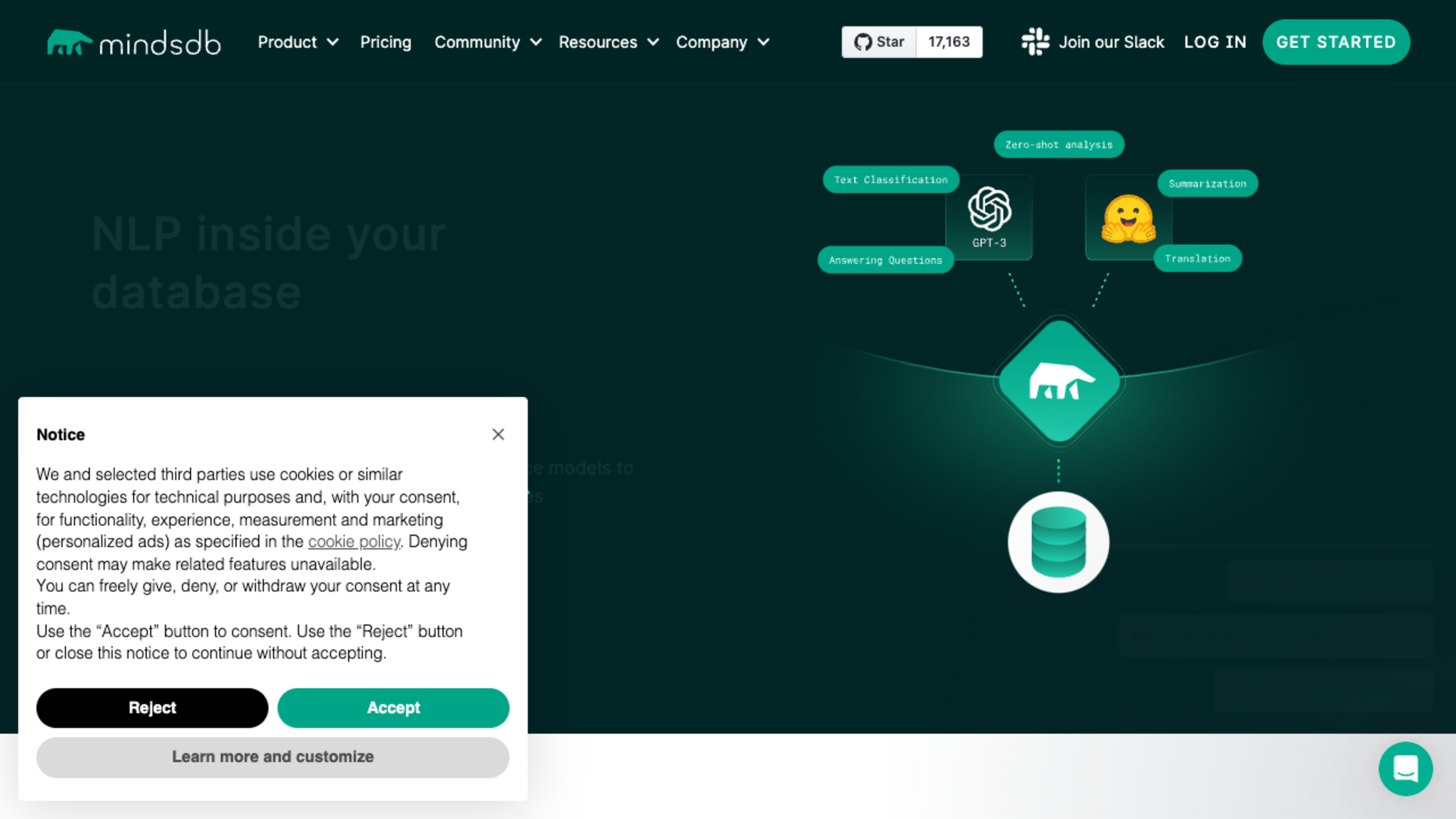Viewport: 1456px width, 819px height.
Task: Click the MindsDB bear diamond icon
Action: pyautogui.click(x=1059, y=381)
